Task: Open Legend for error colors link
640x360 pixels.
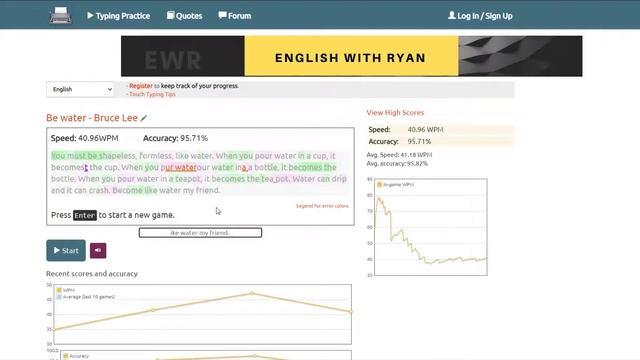Action: tap(322, 206)
